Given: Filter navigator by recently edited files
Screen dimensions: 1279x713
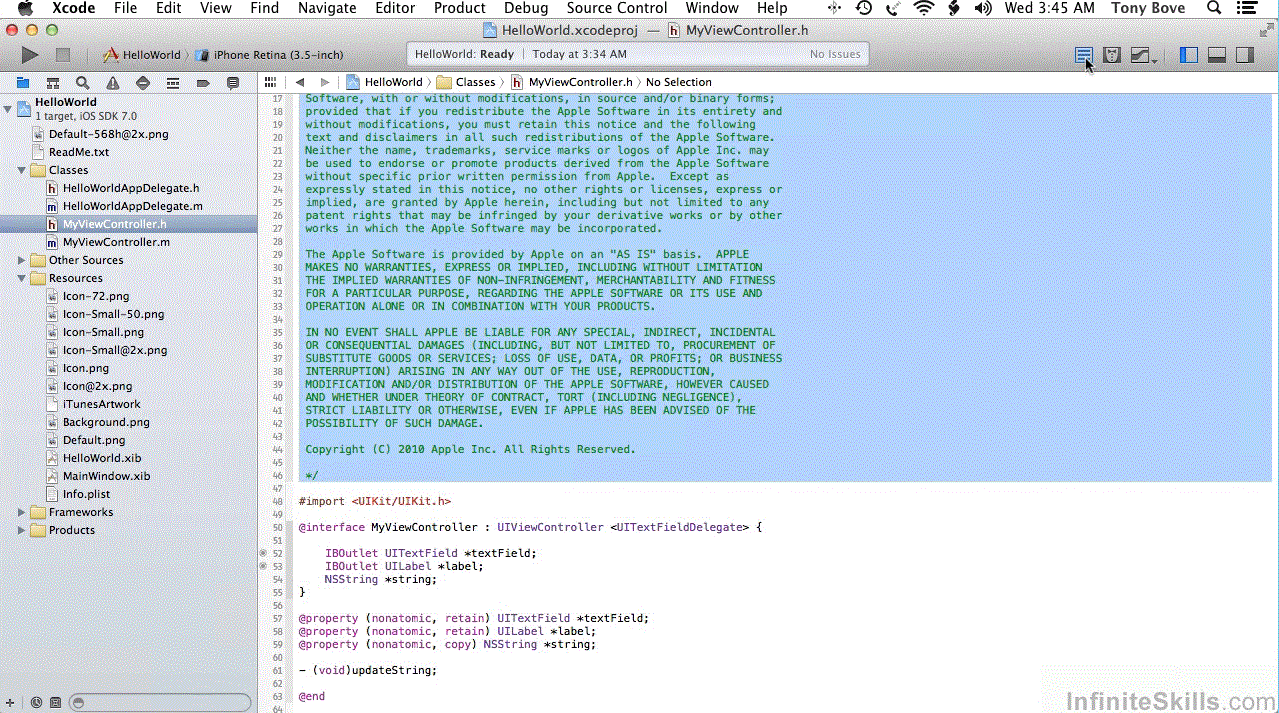Looking at the screenshot, I should tap(36, 703).
